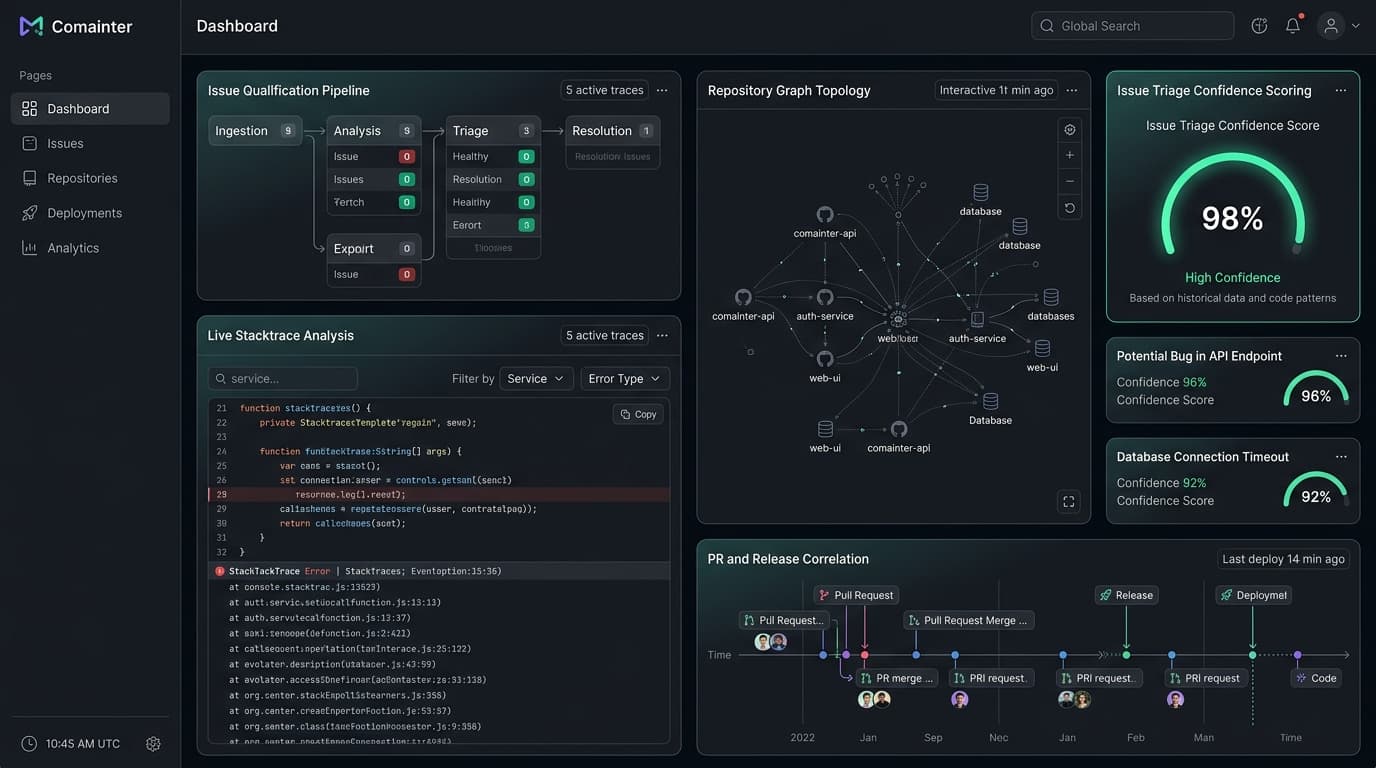Zoom out on the repository graph
This screenshot has width=1376, height=768.
pyautogui.click(x=1070, y=181)
